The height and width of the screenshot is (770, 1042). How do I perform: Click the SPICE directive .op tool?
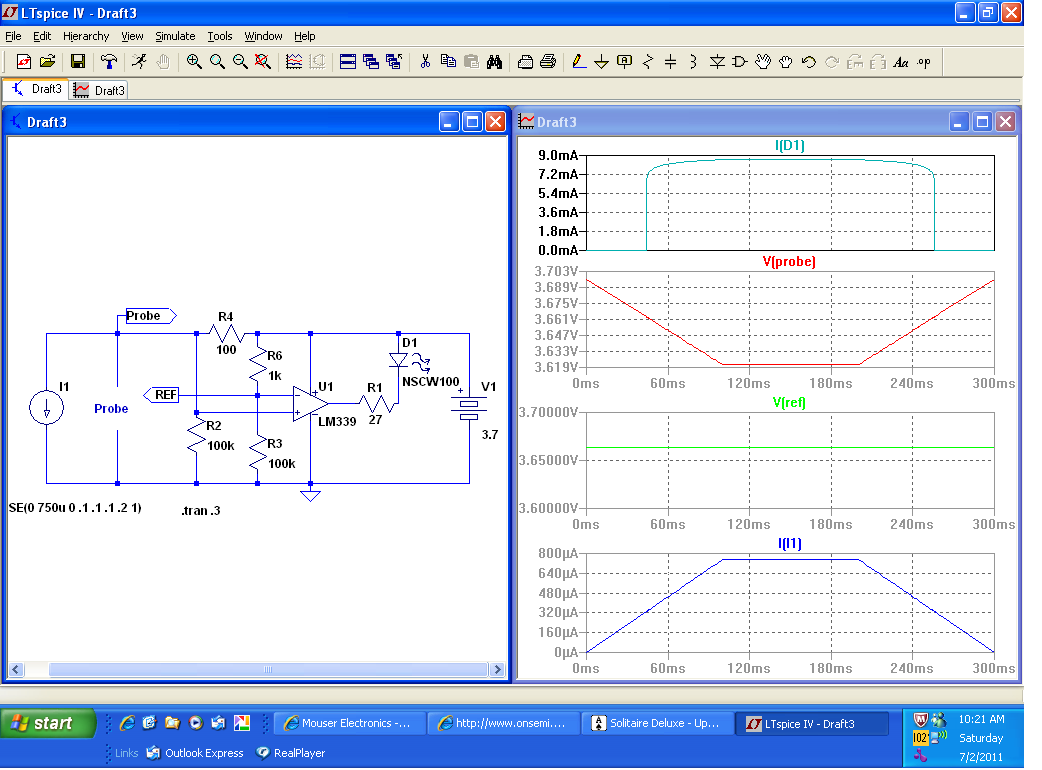pyautogui.click(x=924, y=62)
